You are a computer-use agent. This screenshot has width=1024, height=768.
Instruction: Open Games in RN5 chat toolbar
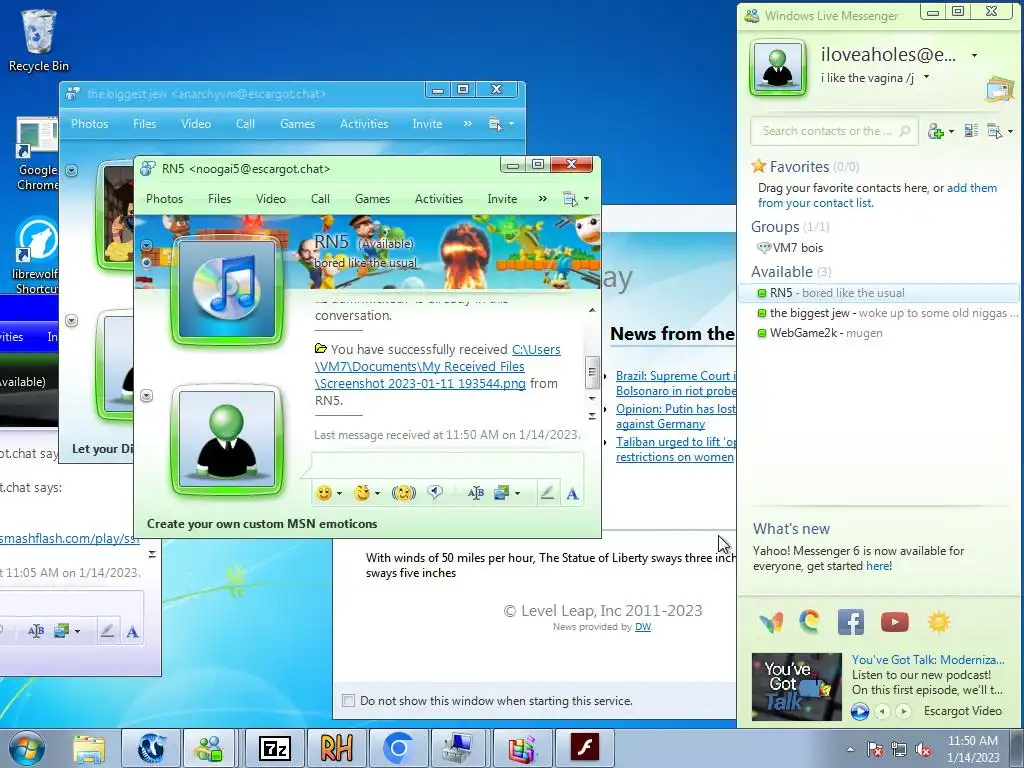(x=372, y=199)
